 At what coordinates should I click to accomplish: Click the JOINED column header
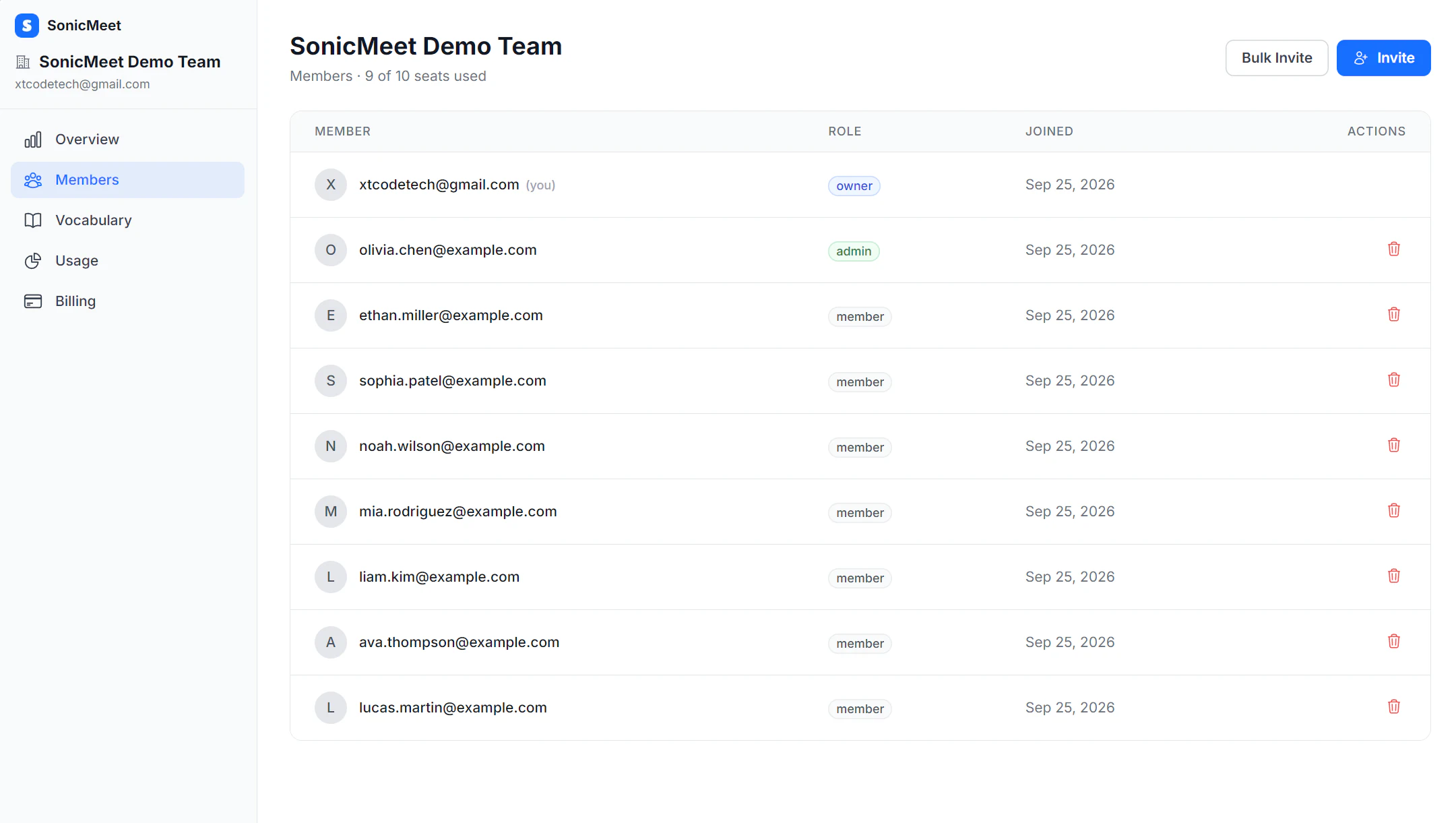coord(1049,131)
